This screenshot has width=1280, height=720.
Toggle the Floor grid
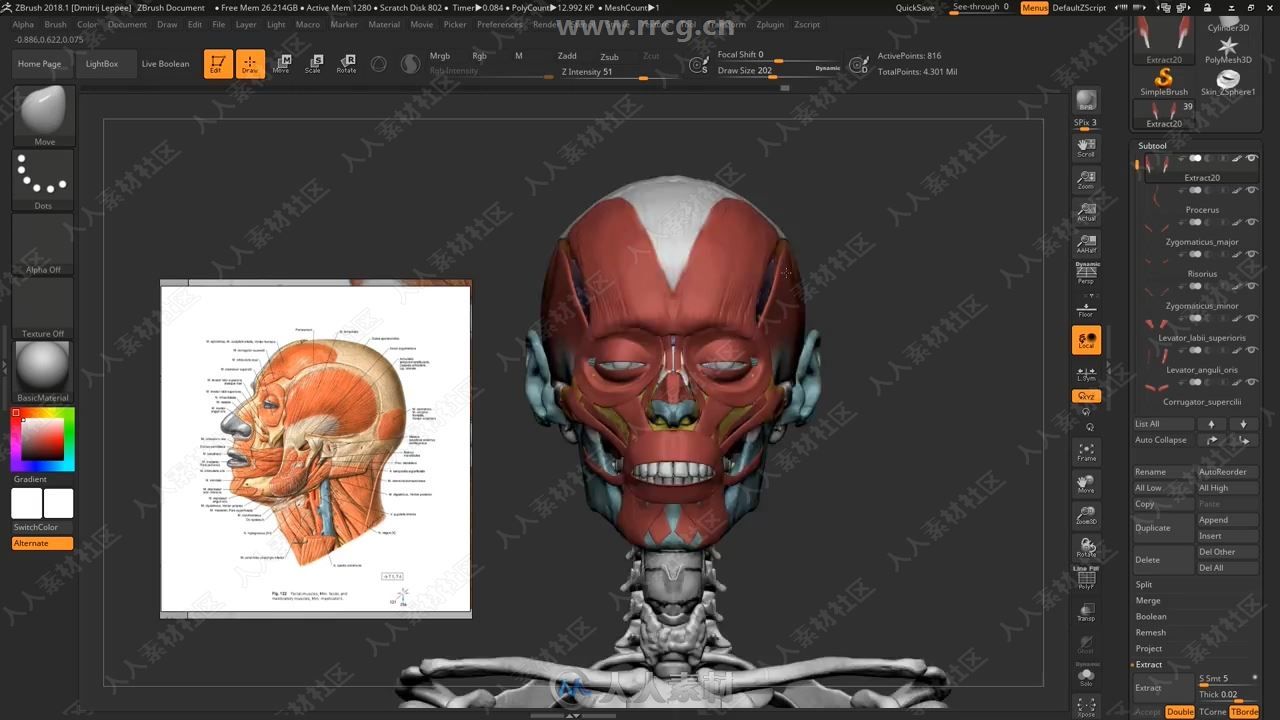point(1086,308)
